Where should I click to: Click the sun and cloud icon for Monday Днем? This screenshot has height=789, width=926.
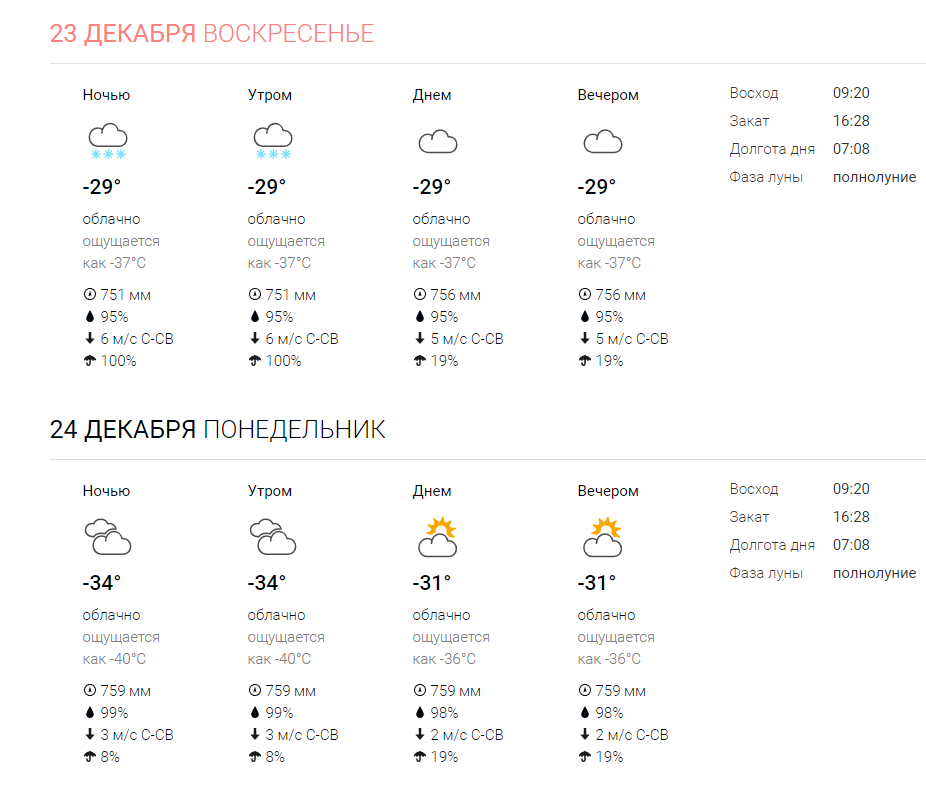point(437,537)
